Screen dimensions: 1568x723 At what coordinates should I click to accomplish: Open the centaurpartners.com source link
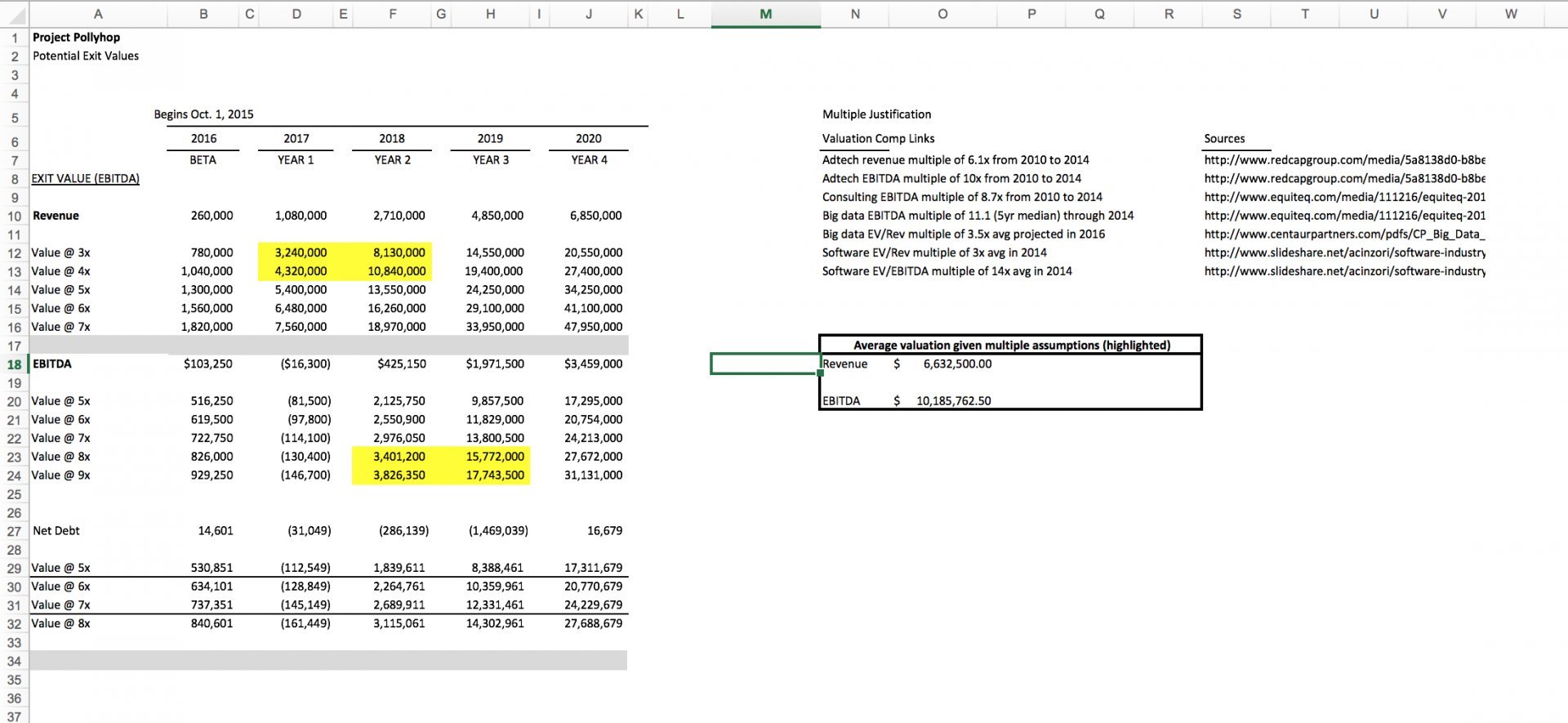pos(1344,234)
